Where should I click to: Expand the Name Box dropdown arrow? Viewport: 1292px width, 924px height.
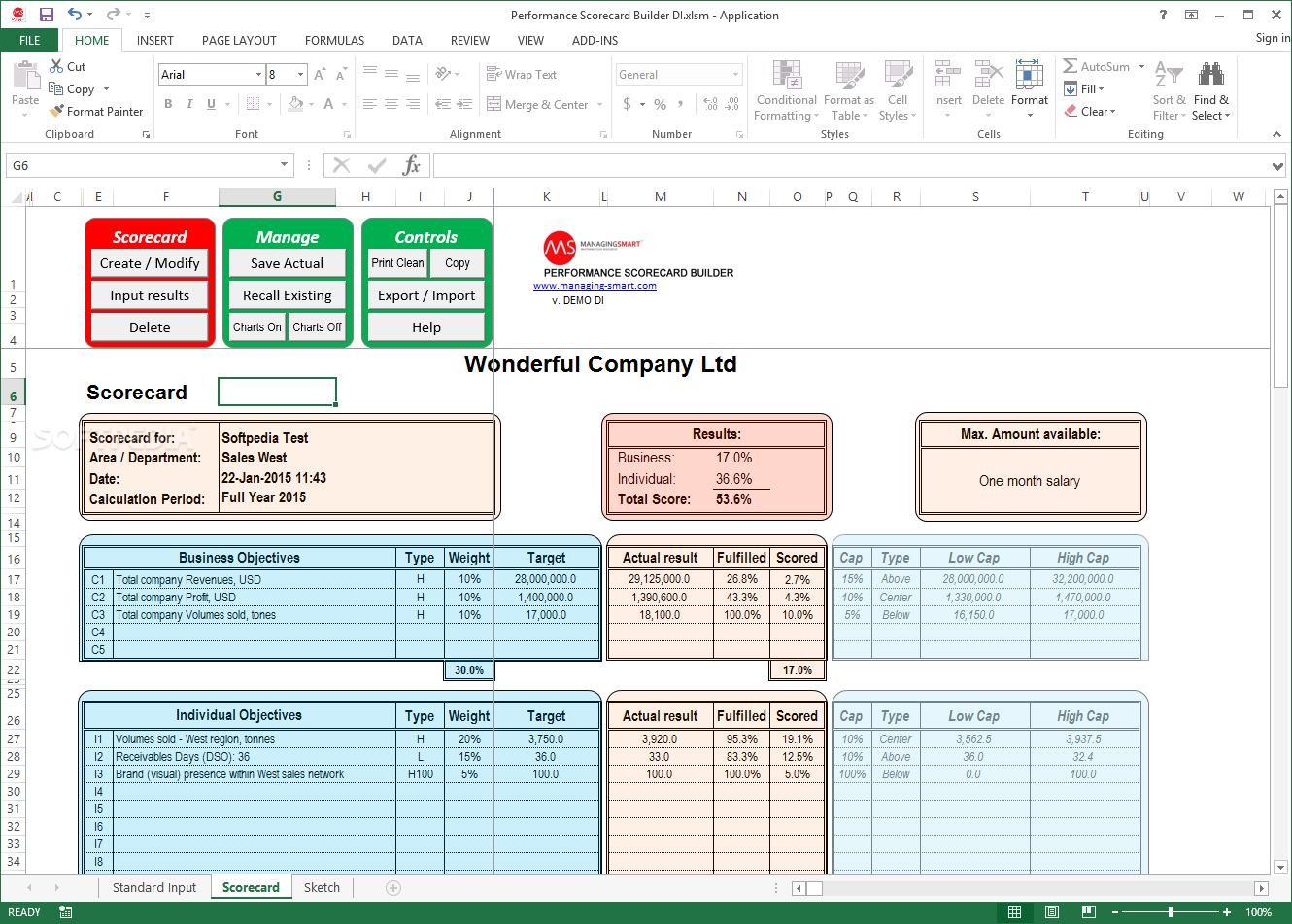(x=285, y=165)
